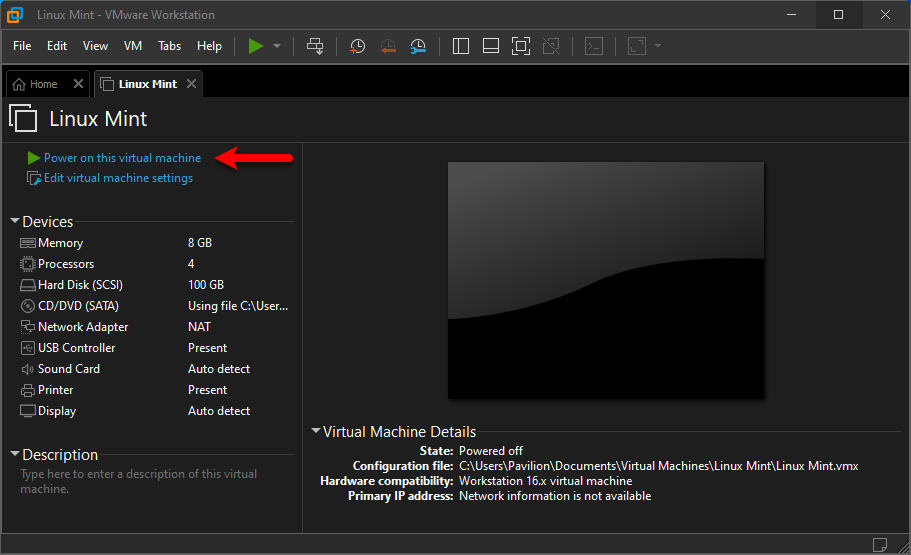Click Power on this virtual machine link
The image size is (911, 555).
tap(123, 158)
